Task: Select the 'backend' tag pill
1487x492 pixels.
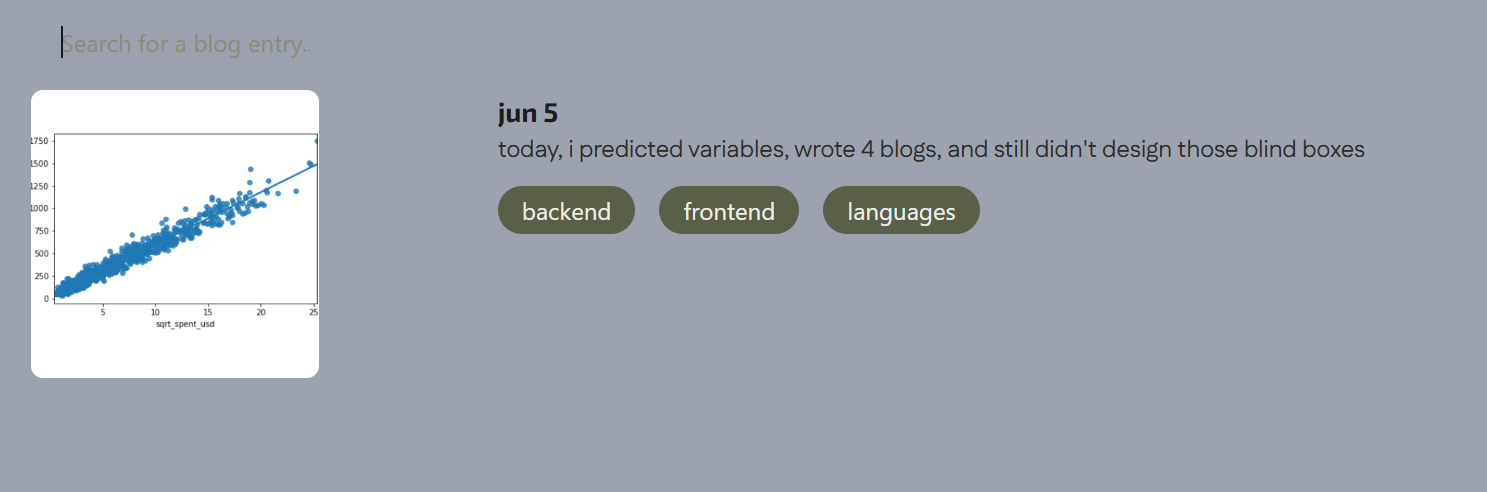Action: pos(566,210)
